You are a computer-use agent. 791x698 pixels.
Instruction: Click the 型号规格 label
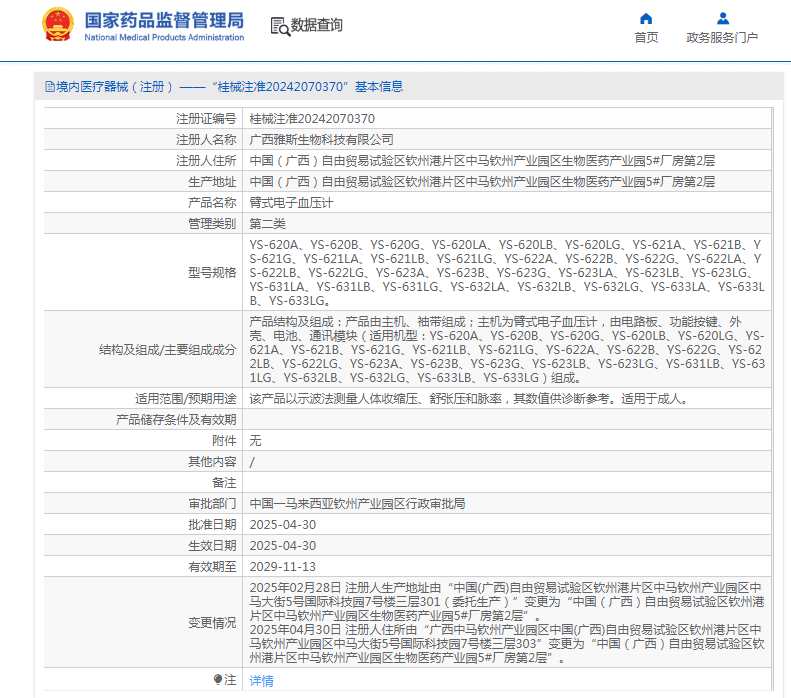pyautogui.click(x=212, y=273)
